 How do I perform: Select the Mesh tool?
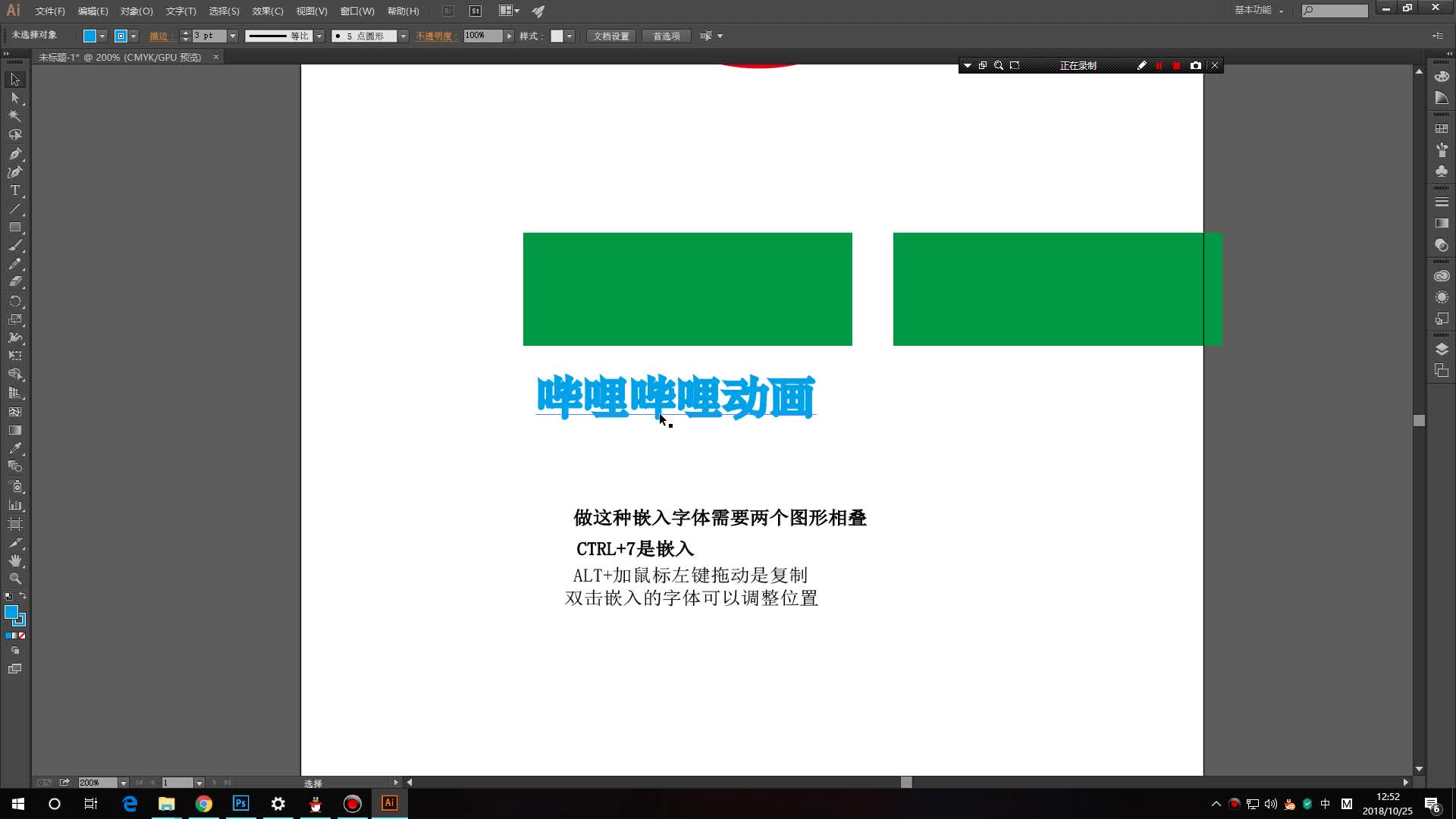click(x=15, y=412)
